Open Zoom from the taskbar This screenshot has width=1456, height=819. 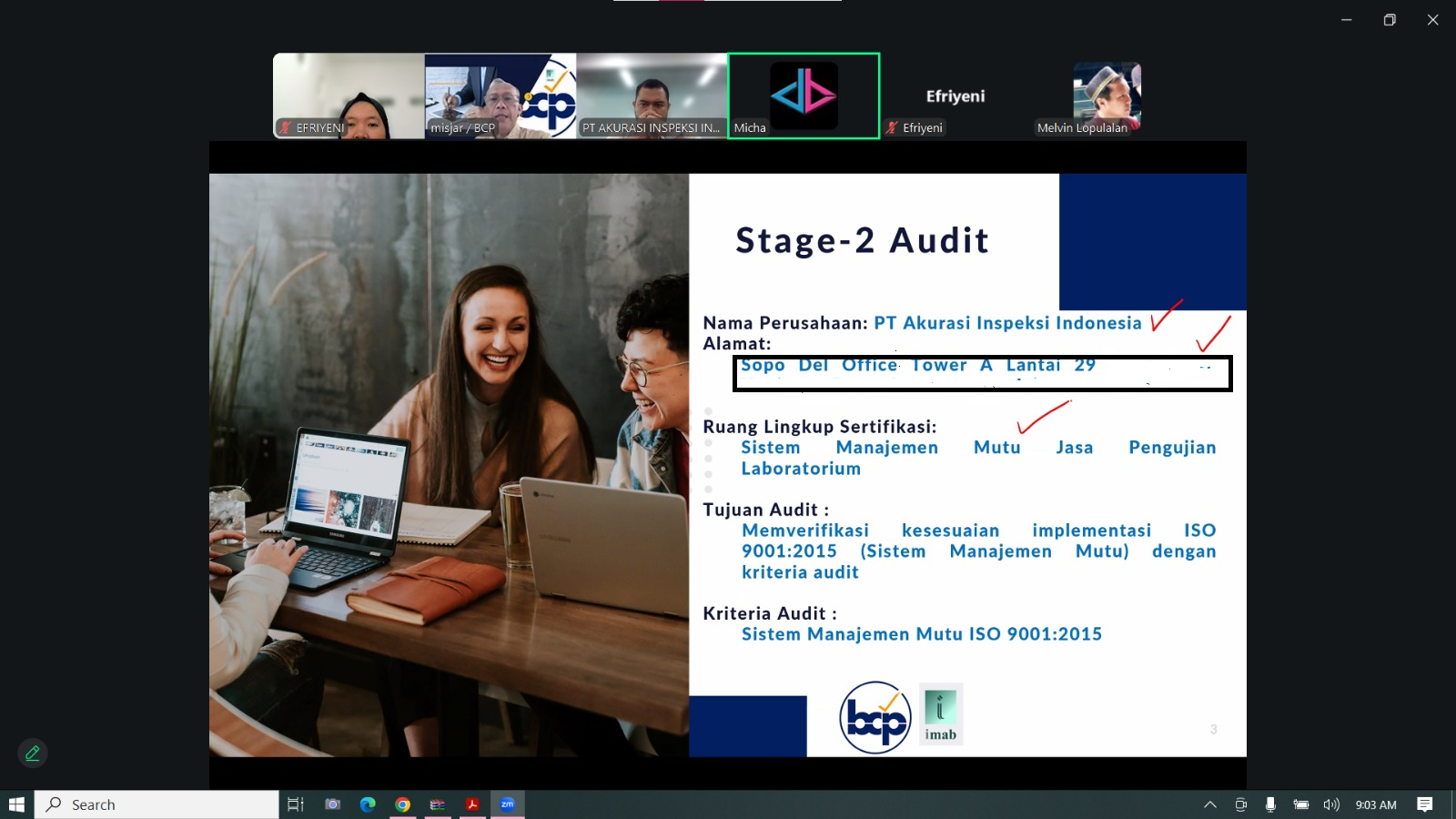pyautogui.click(x=507, y=804)
